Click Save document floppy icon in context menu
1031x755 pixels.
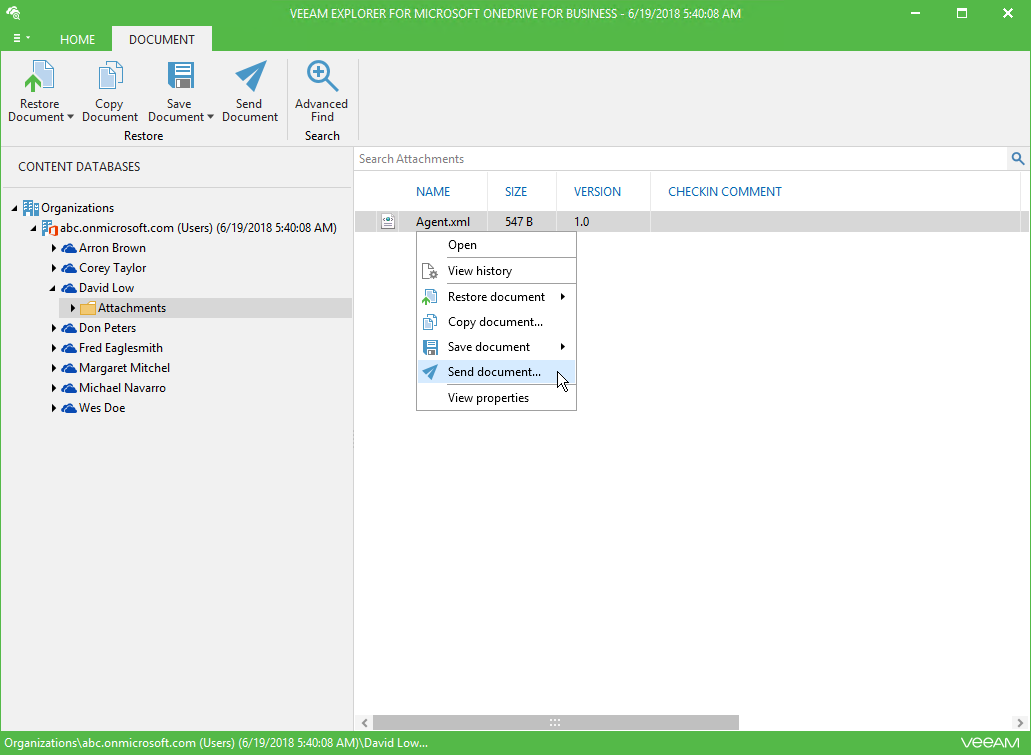(x=430, y=347)
